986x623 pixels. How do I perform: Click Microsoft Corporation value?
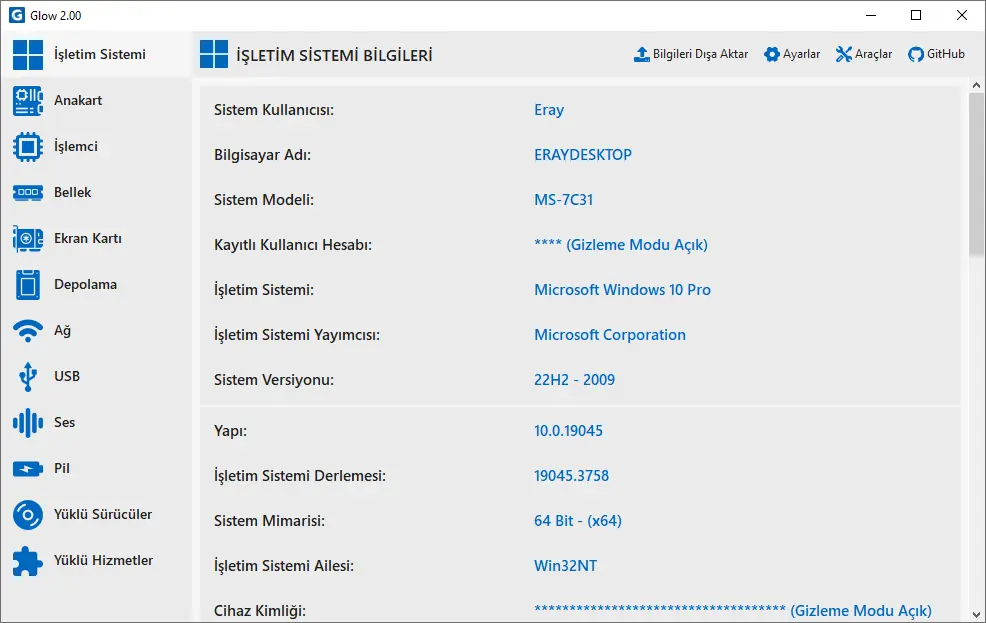(x=610, y=335)
